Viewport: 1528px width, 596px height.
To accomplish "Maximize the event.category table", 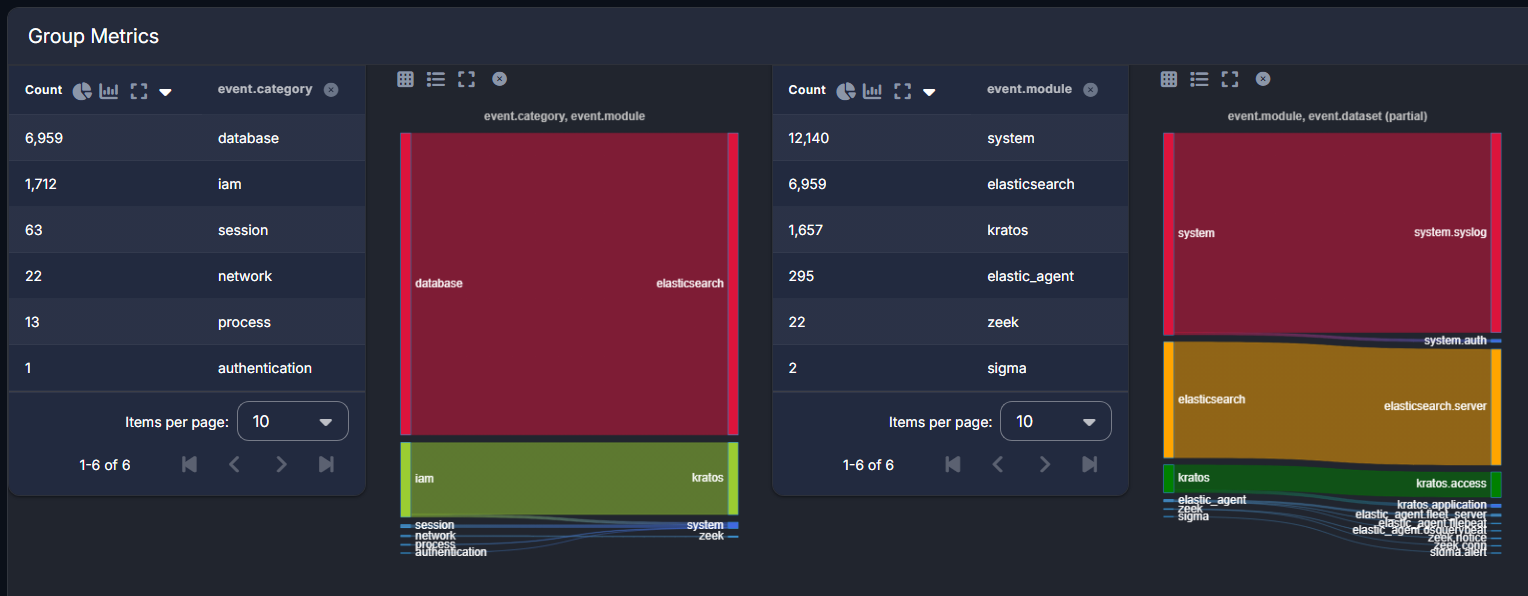I will (x=139, y=90).
